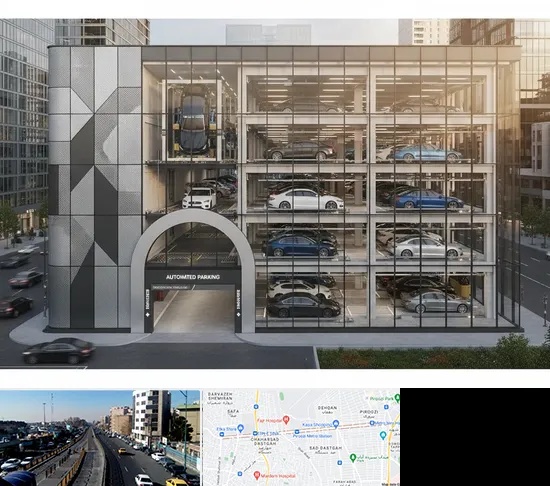
Task: Click the Darvazeh Shemiran map label
Action: click(220, 396)
